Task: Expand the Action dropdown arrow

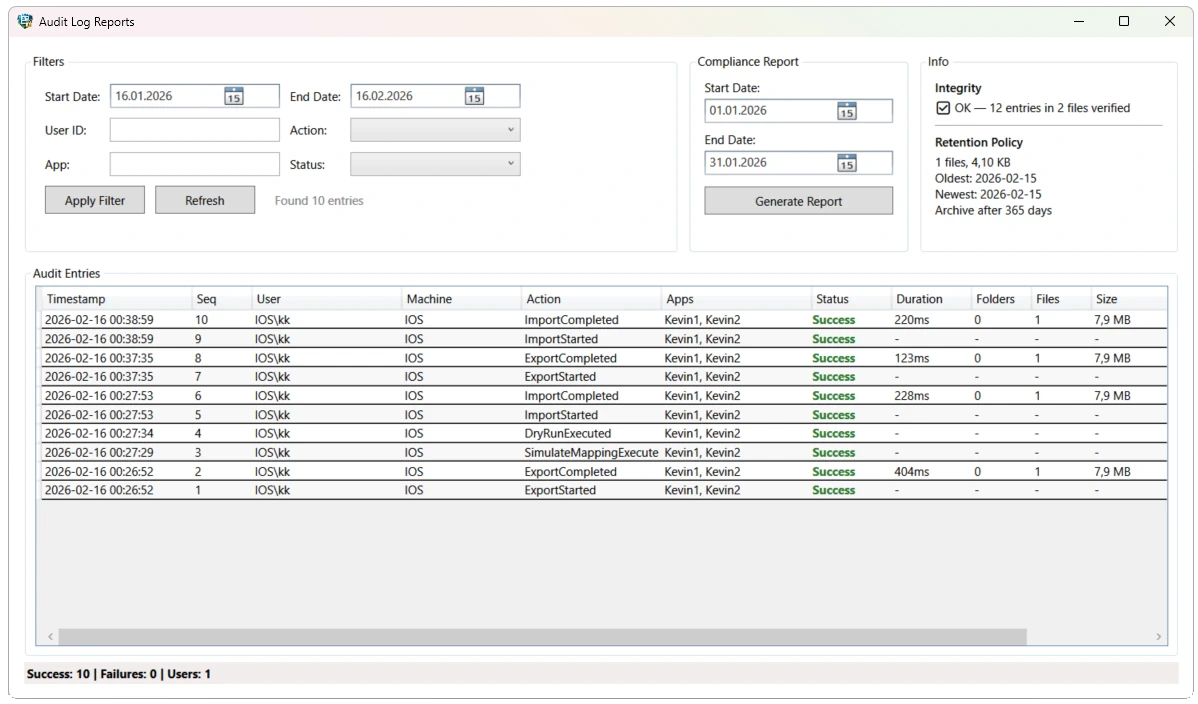Action: pyautogui.click(x=511, y=129)
